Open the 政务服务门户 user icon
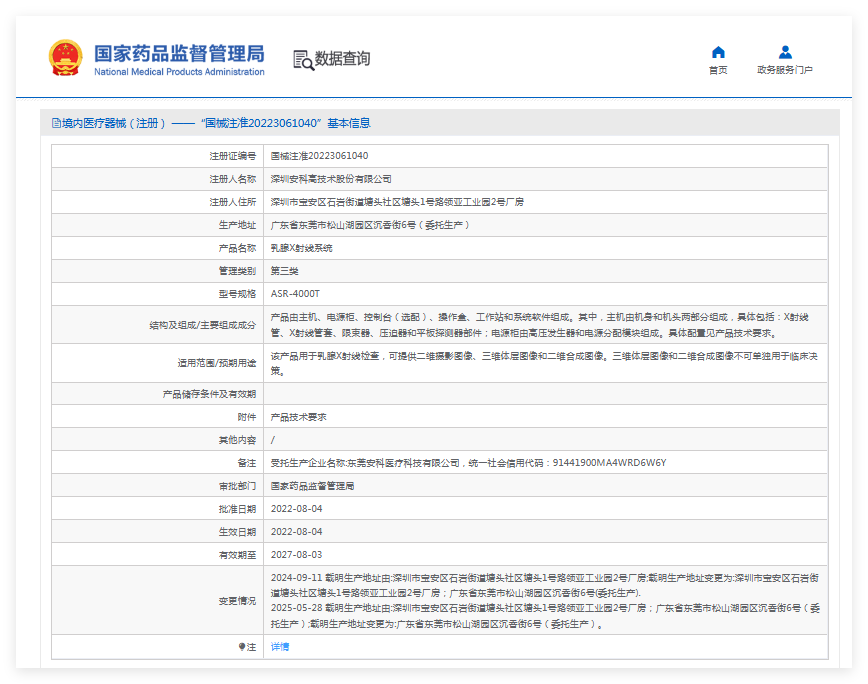Screen dimensions: 868x684 [785, 52]
